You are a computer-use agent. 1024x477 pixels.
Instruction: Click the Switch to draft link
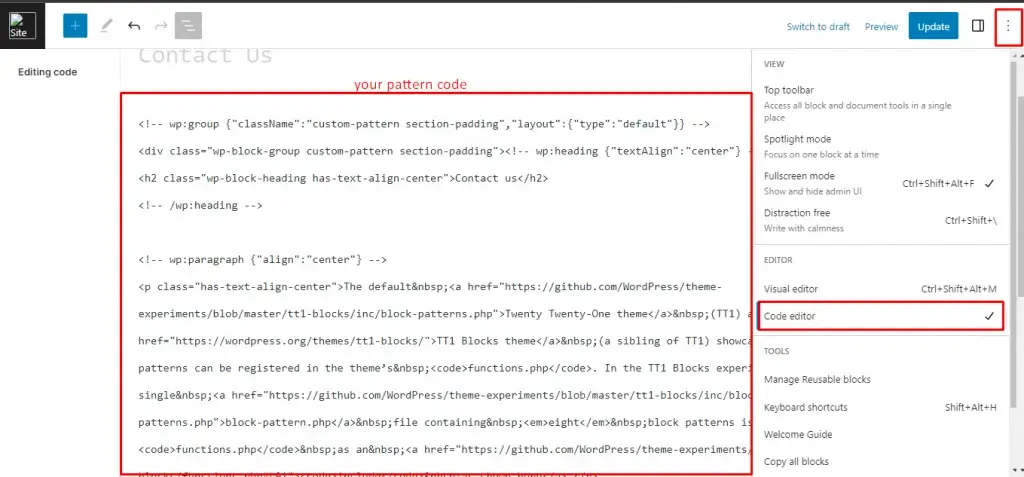click(x=818, y=27)
